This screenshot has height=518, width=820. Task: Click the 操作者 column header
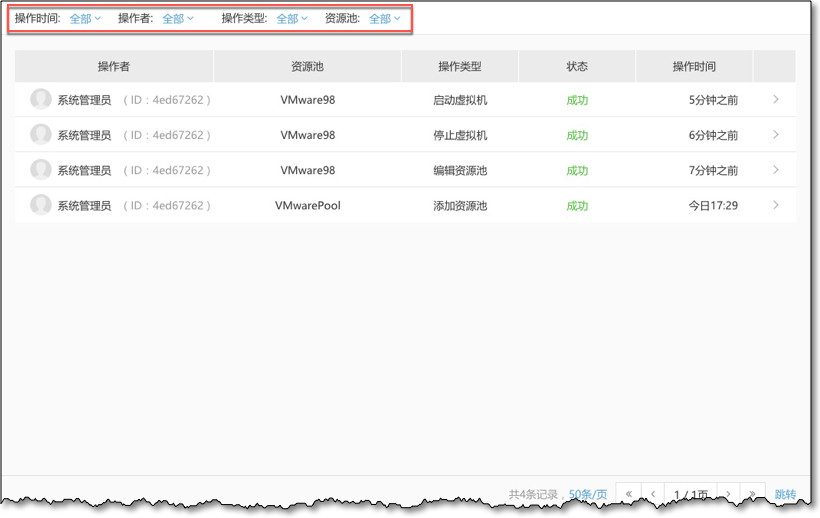click(114, 66)
